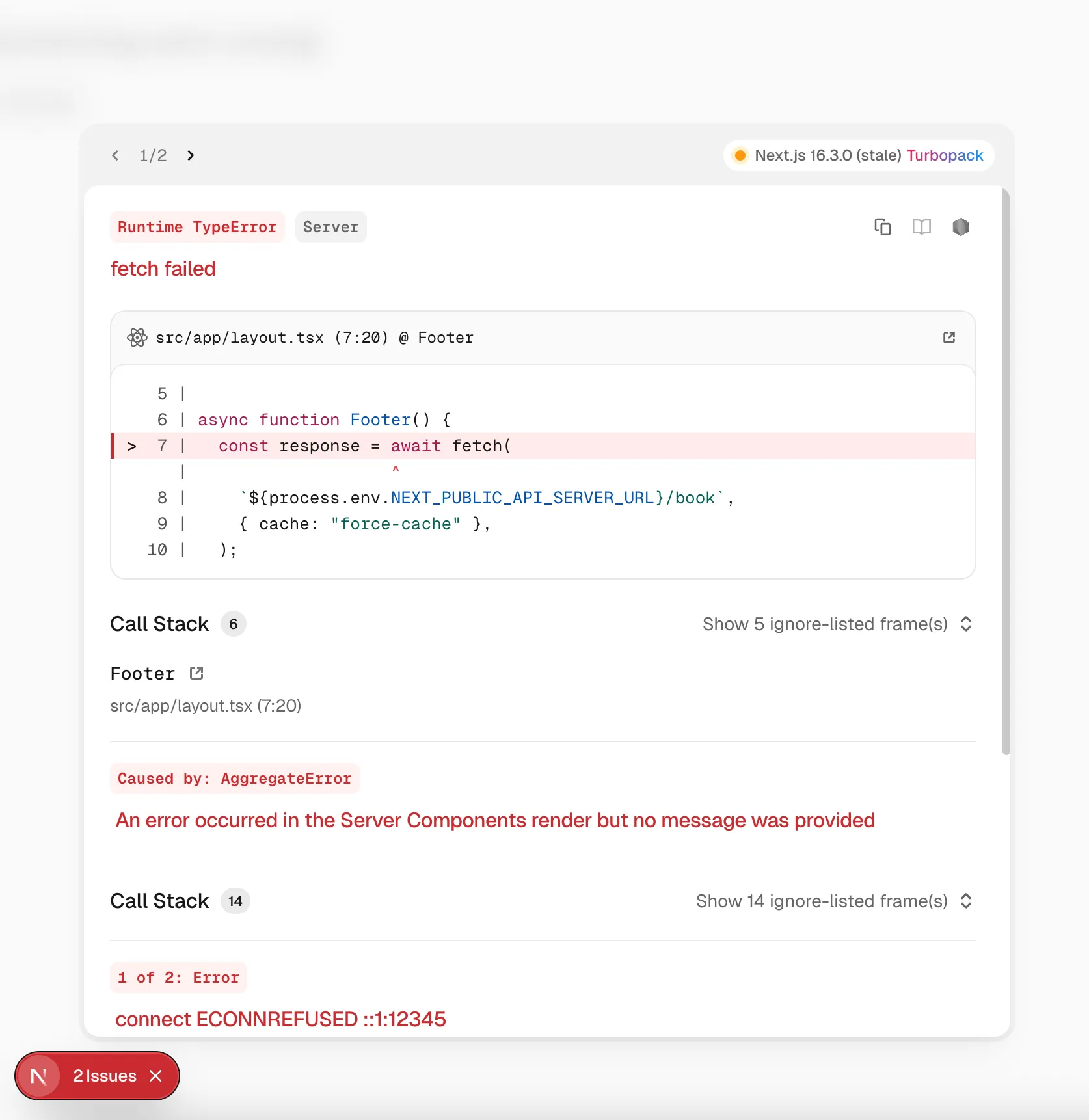Click NEXT_PUBLIC_API_SERVER_URL in code line 8
The image size is (1089, 1120).
click(522, 498)
